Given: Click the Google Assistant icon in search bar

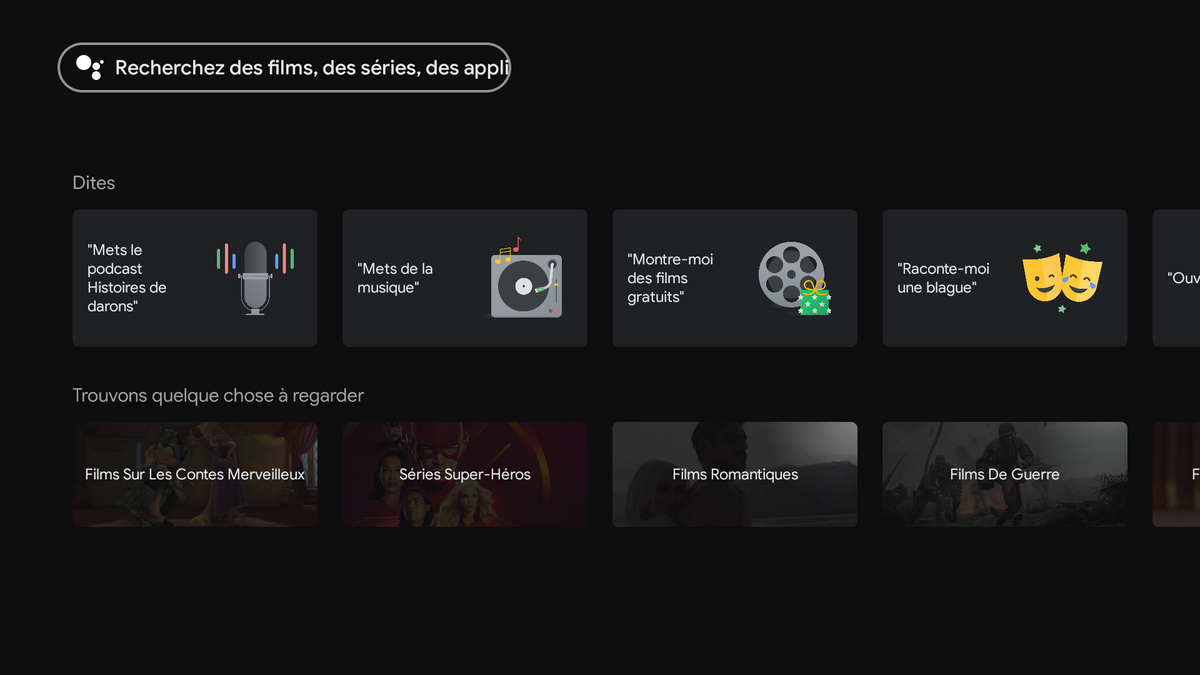Looking at the screenshot, I should pyautogui.click(x=89, y=67).
